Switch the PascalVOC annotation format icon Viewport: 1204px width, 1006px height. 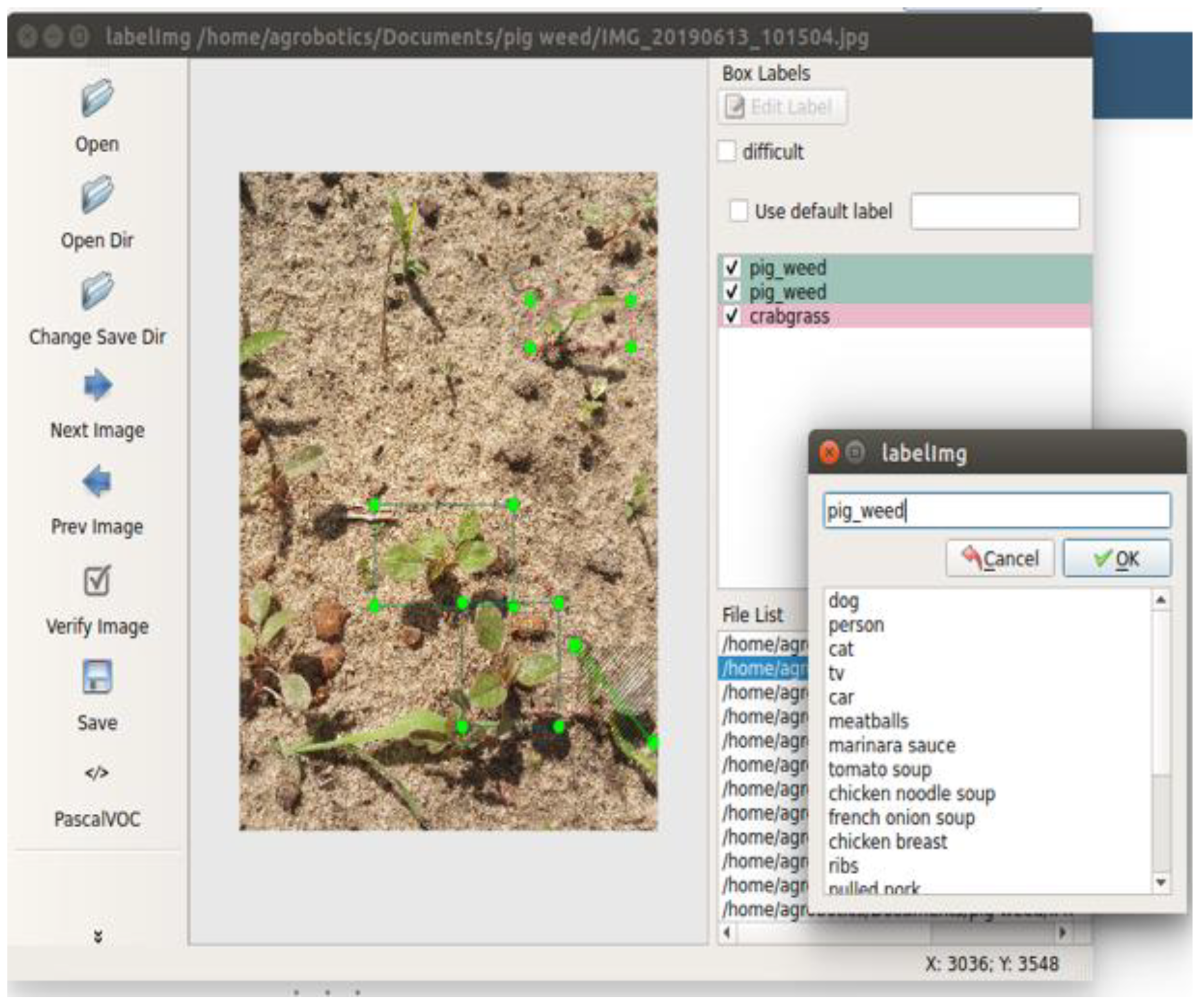click(97, 773)
